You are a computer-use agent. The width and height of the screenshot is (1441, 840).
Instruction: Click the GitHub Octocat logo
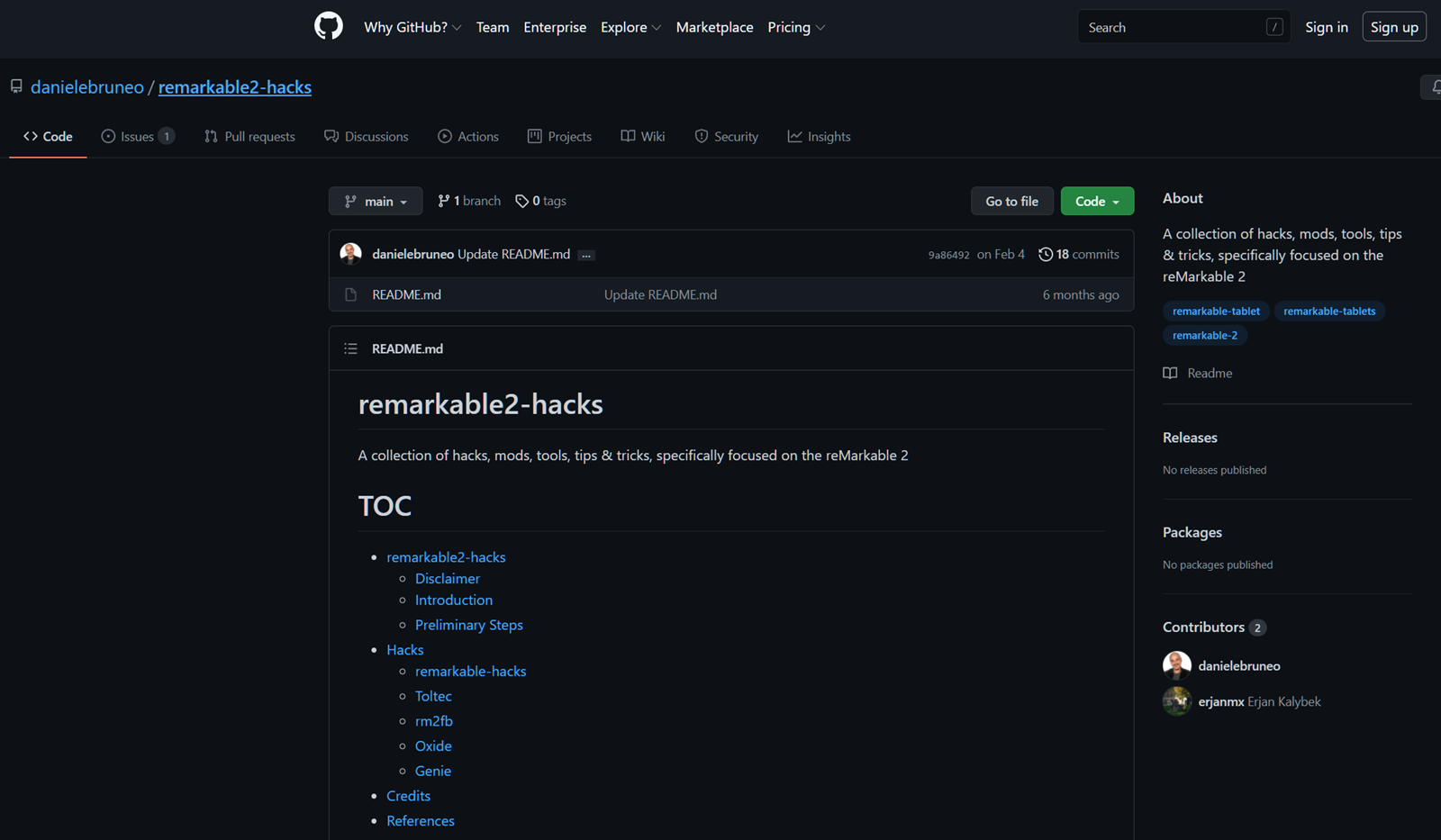[329, 26]
